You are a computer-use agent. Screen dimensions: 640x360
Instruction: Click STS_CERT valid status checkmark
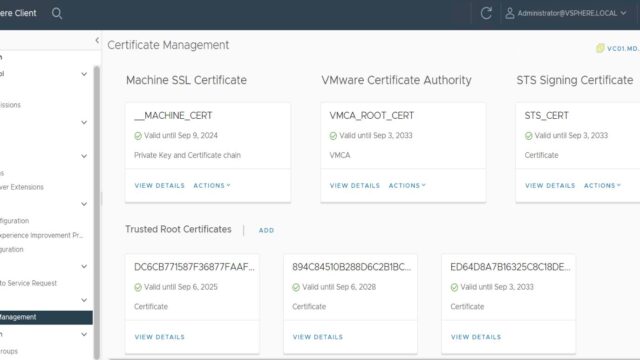[529, 136]
